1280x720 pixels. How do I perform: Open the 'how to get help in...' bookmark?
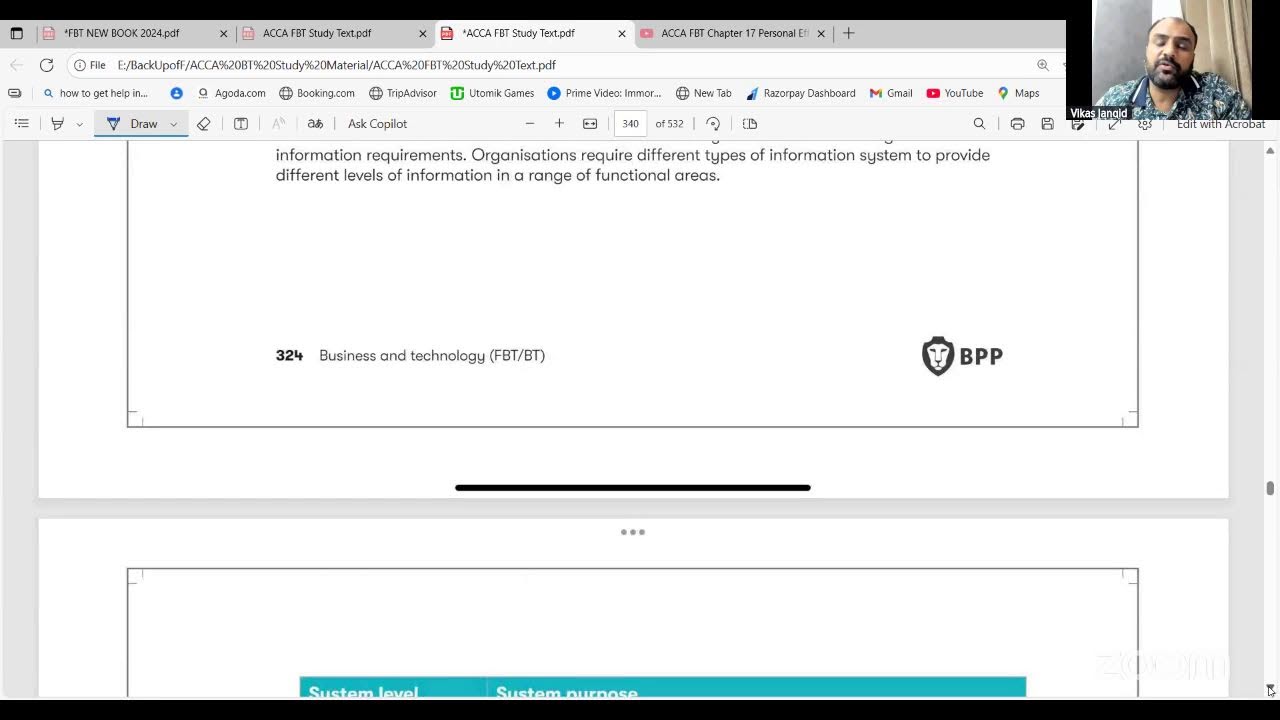(95, 93)
